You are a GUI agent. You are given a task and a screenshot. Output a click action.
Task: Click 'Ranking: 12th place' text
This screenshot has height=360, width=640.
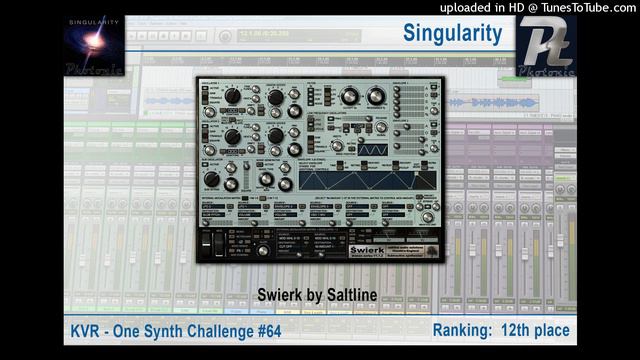click(x=501, y=330)
